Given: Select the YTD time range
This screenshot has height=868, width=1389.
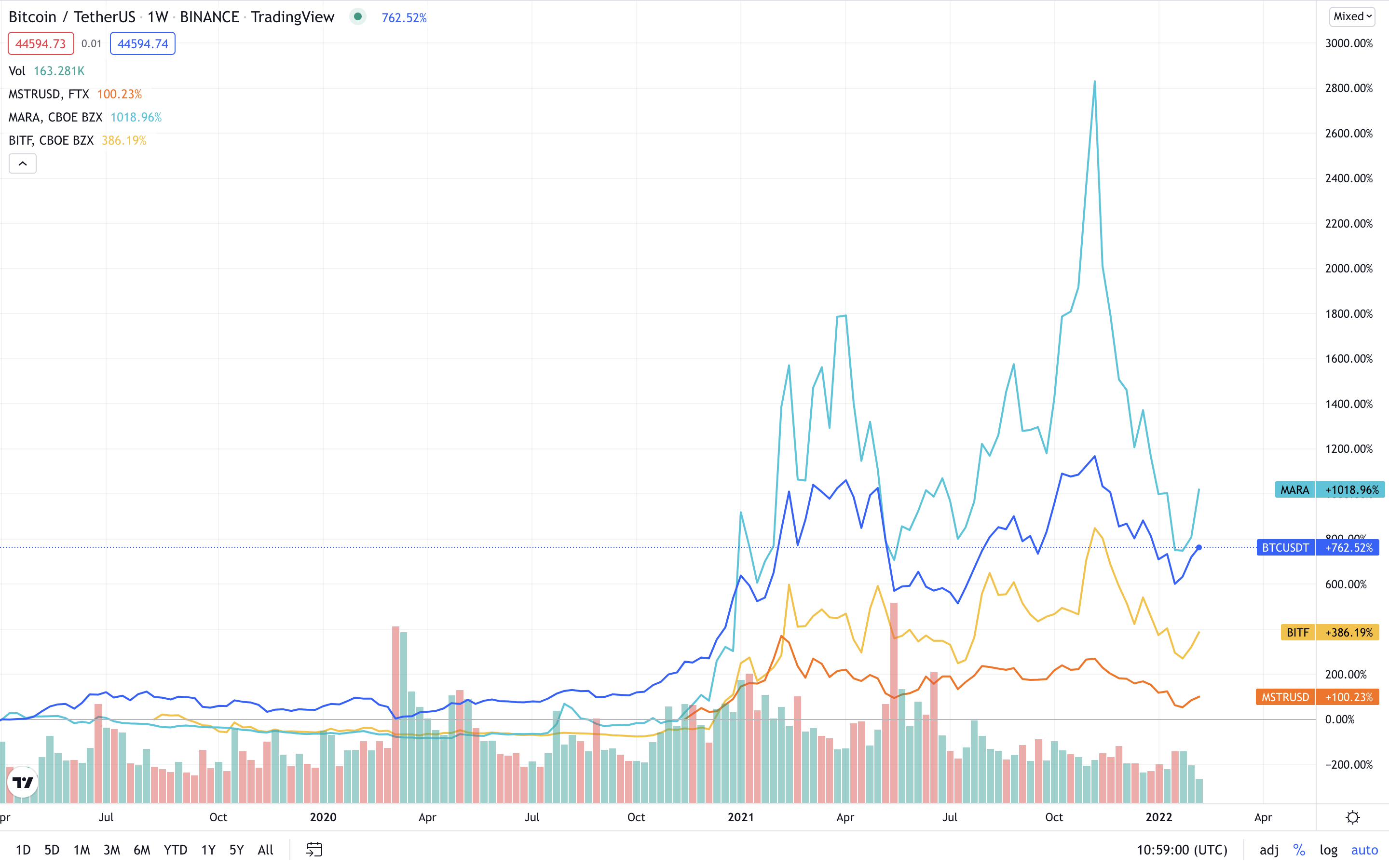Looking at the screenshot, I should coord(175,850).
